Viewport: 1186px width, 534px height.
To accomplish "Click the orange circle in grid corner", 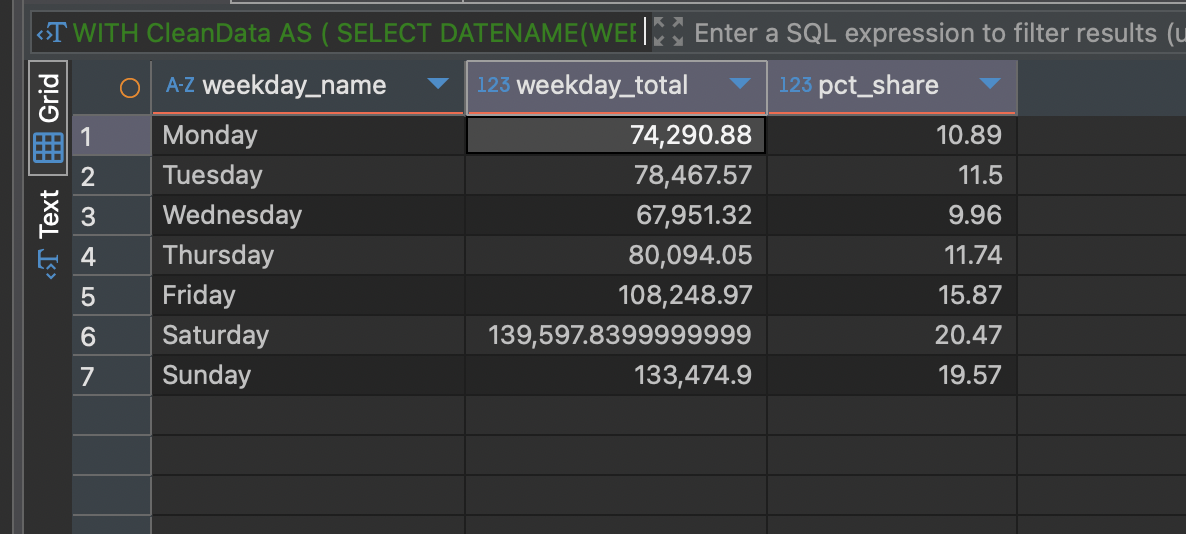I will tap(129, 88).
